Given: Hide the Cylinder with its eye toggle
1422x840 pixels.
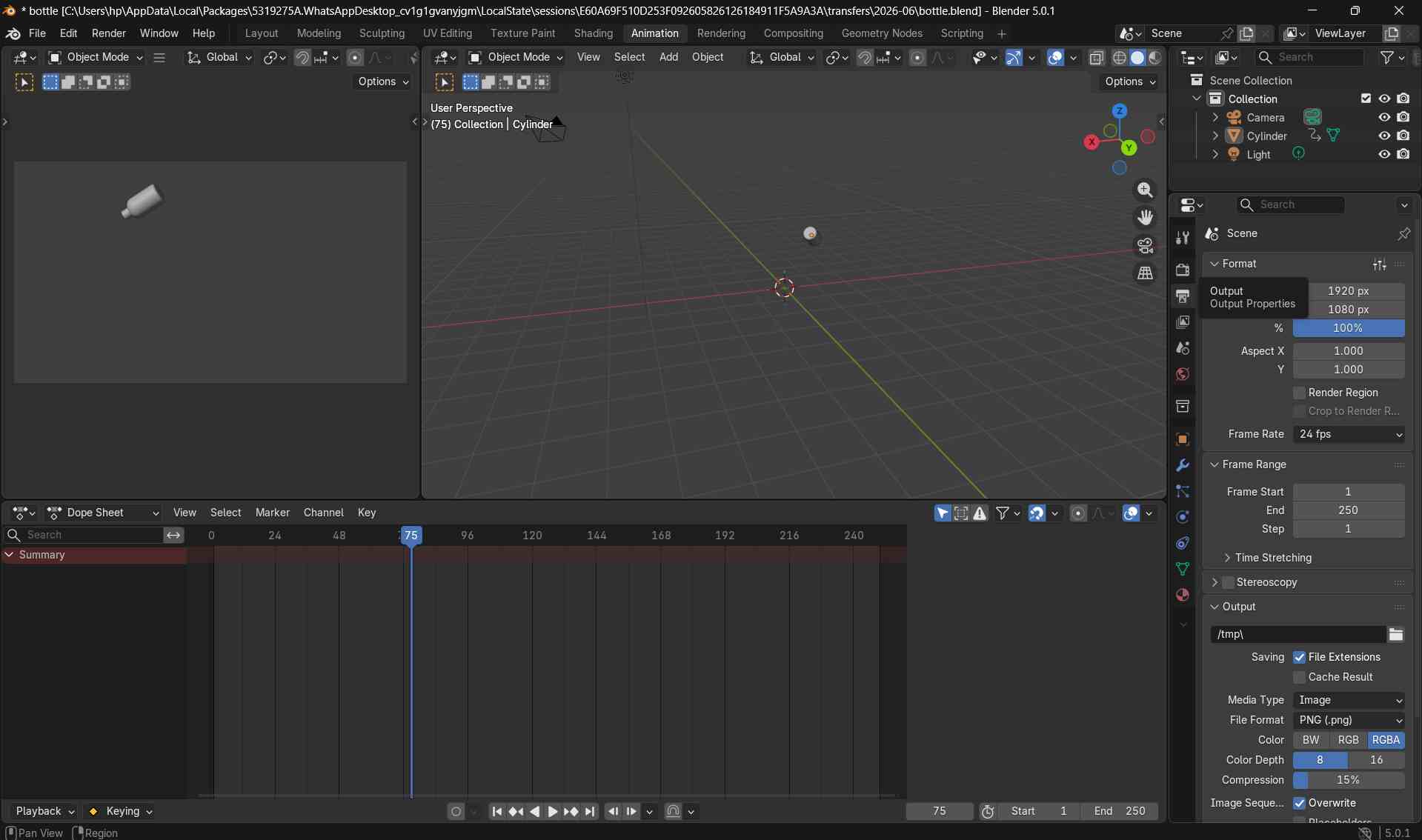Looking at the screenshot, I should tap(1384, 136).
